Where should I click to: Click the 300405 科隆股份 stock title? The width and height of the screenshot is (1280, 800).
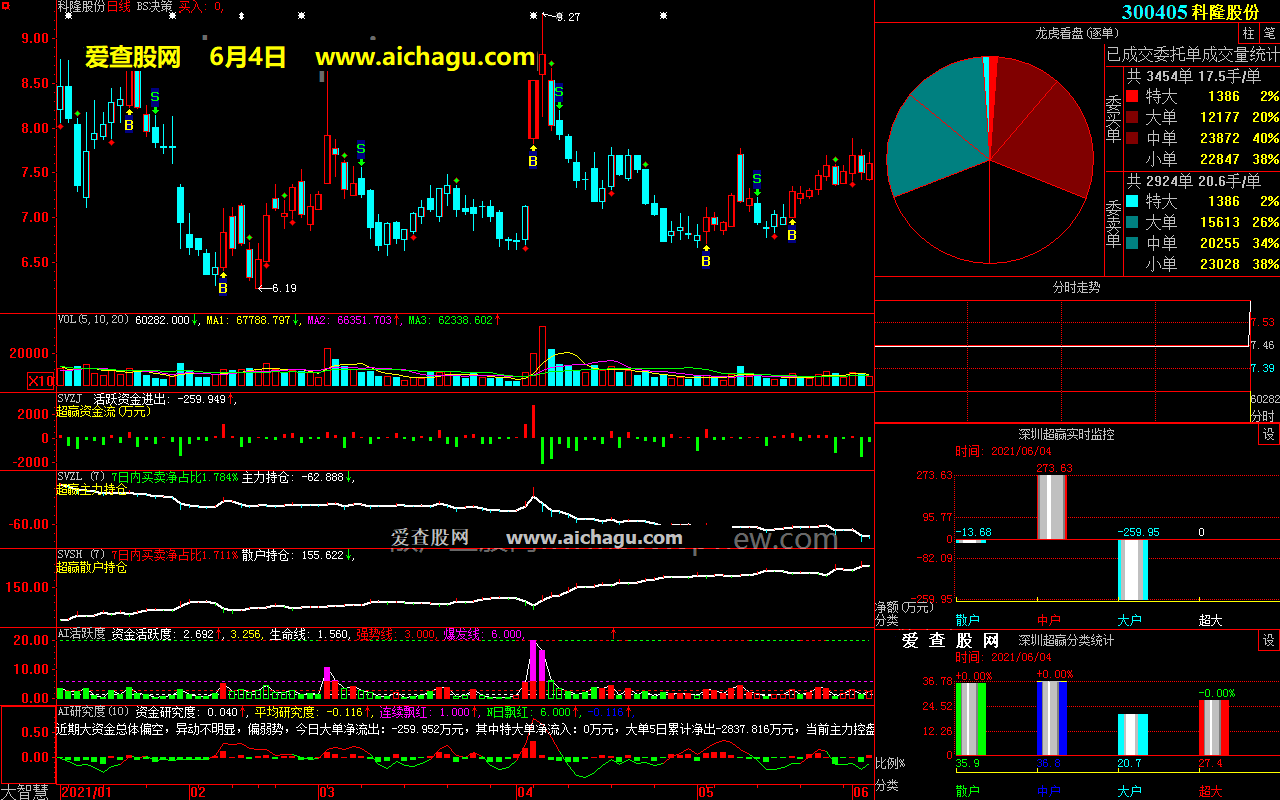click(x=1190, y=12)
